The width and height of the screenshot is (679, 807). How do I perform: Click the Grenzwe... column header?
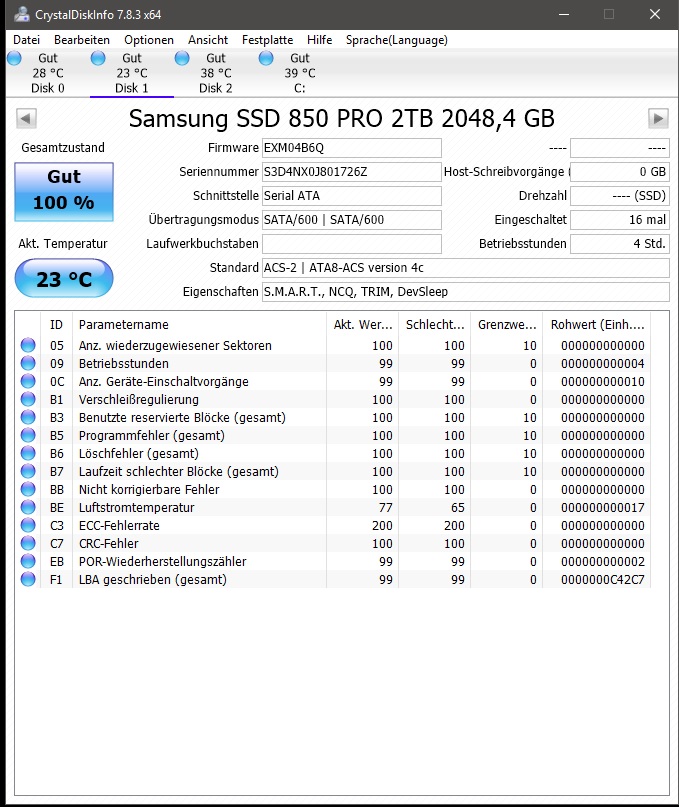[x=507, y=325]
